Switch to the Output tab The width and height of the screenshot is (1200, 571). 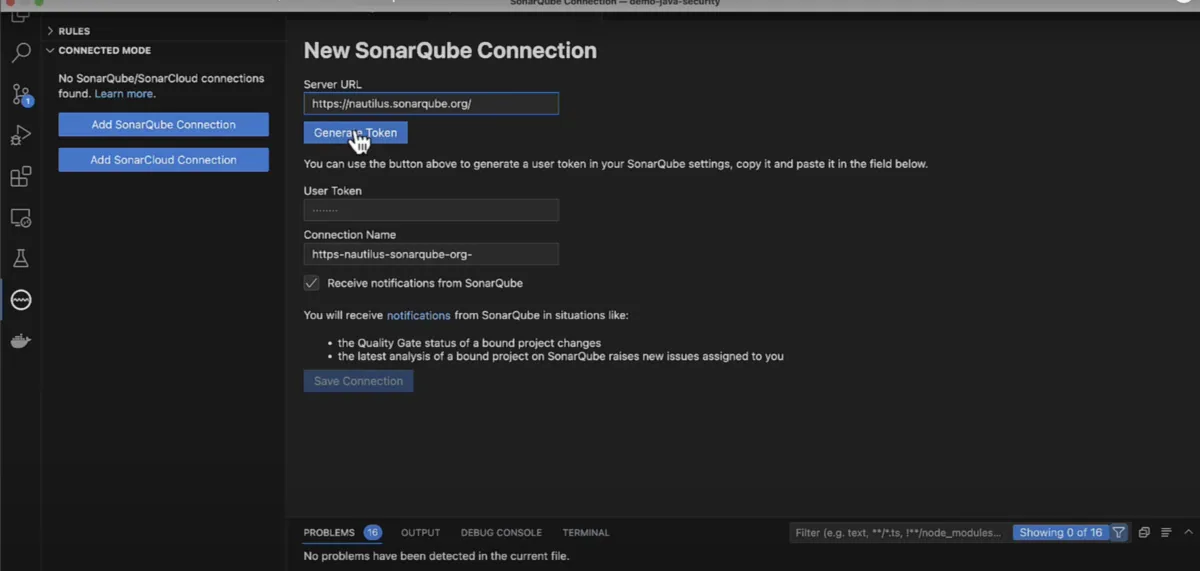click(x=421, y=533)
